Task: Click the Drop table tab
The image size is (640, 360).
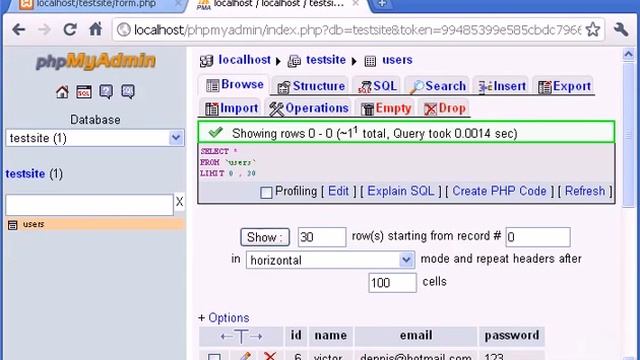Action: pyautogui.click(x=444, y=108)
